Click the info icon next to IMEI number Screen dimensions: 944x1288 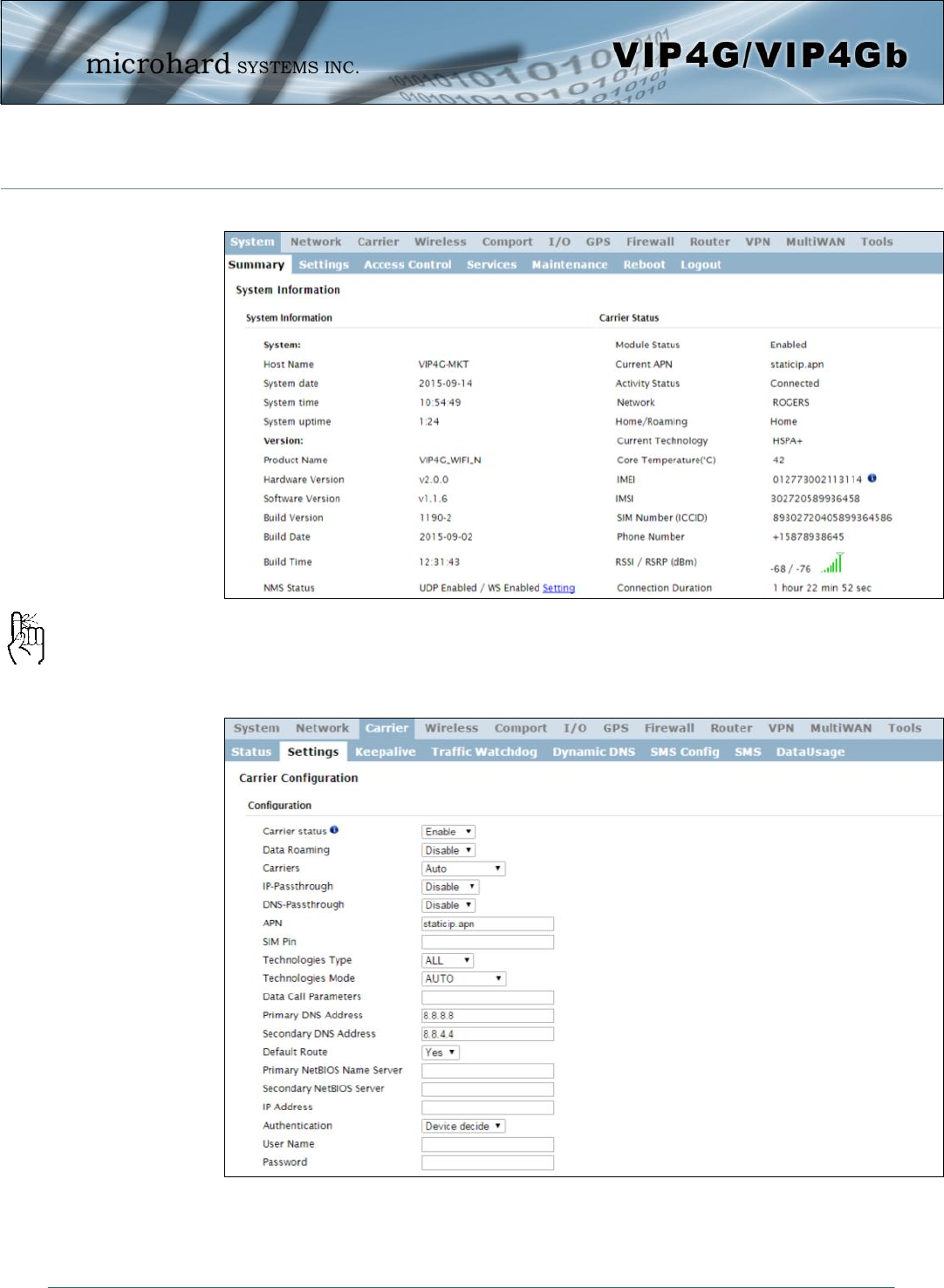click(x=872, y=478)
